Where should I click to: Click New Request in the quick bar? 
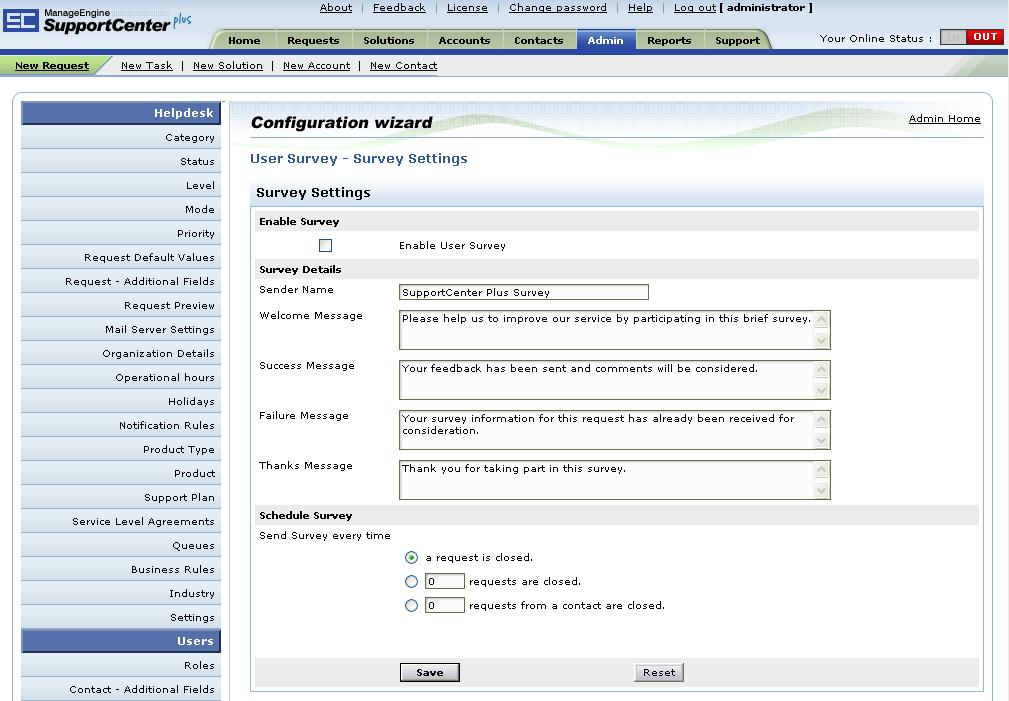click(x=52, y=66)
